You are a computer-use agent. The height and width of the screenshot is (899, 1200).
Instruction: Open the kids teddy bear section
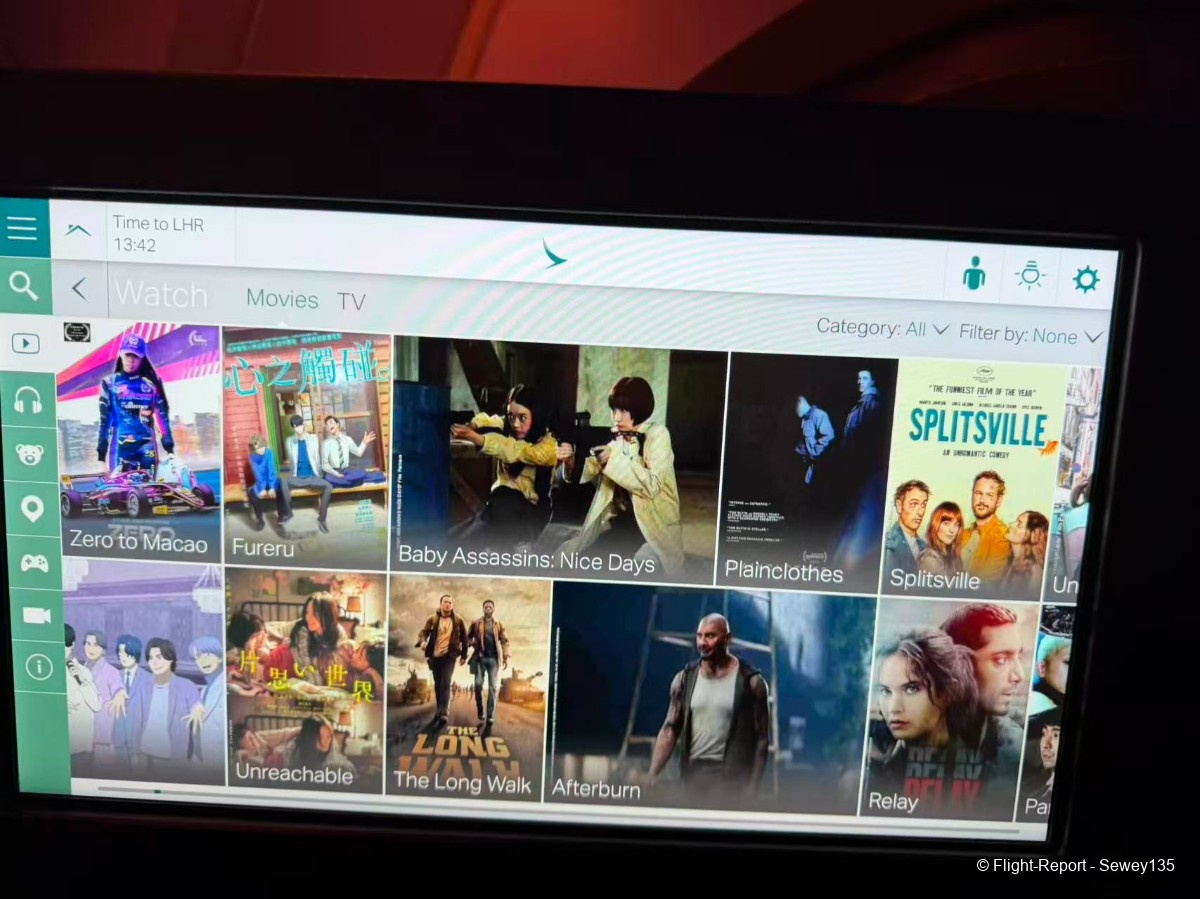tap(30, 454)
